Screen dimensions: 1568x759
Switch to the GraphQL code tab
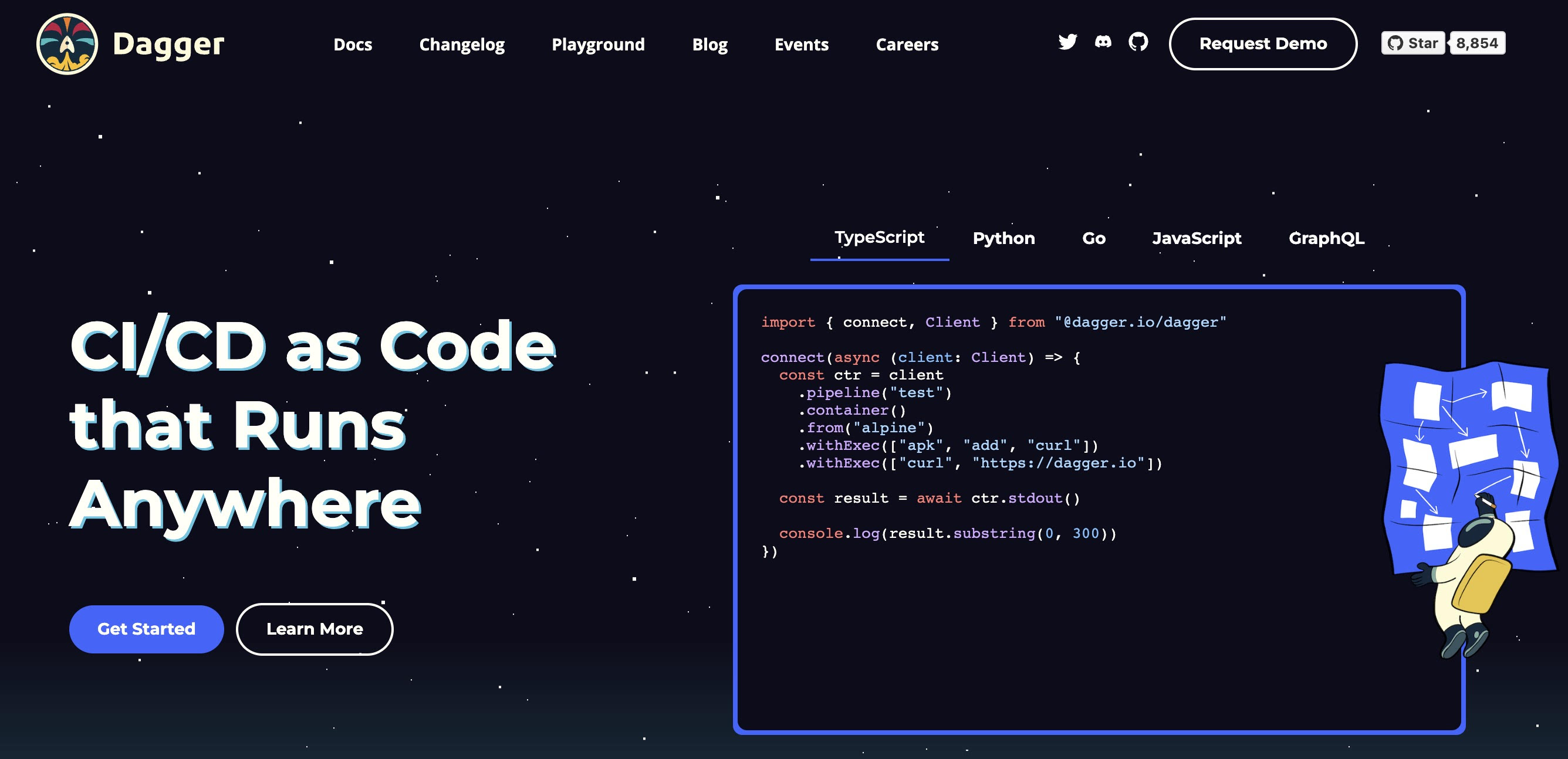1326,238
